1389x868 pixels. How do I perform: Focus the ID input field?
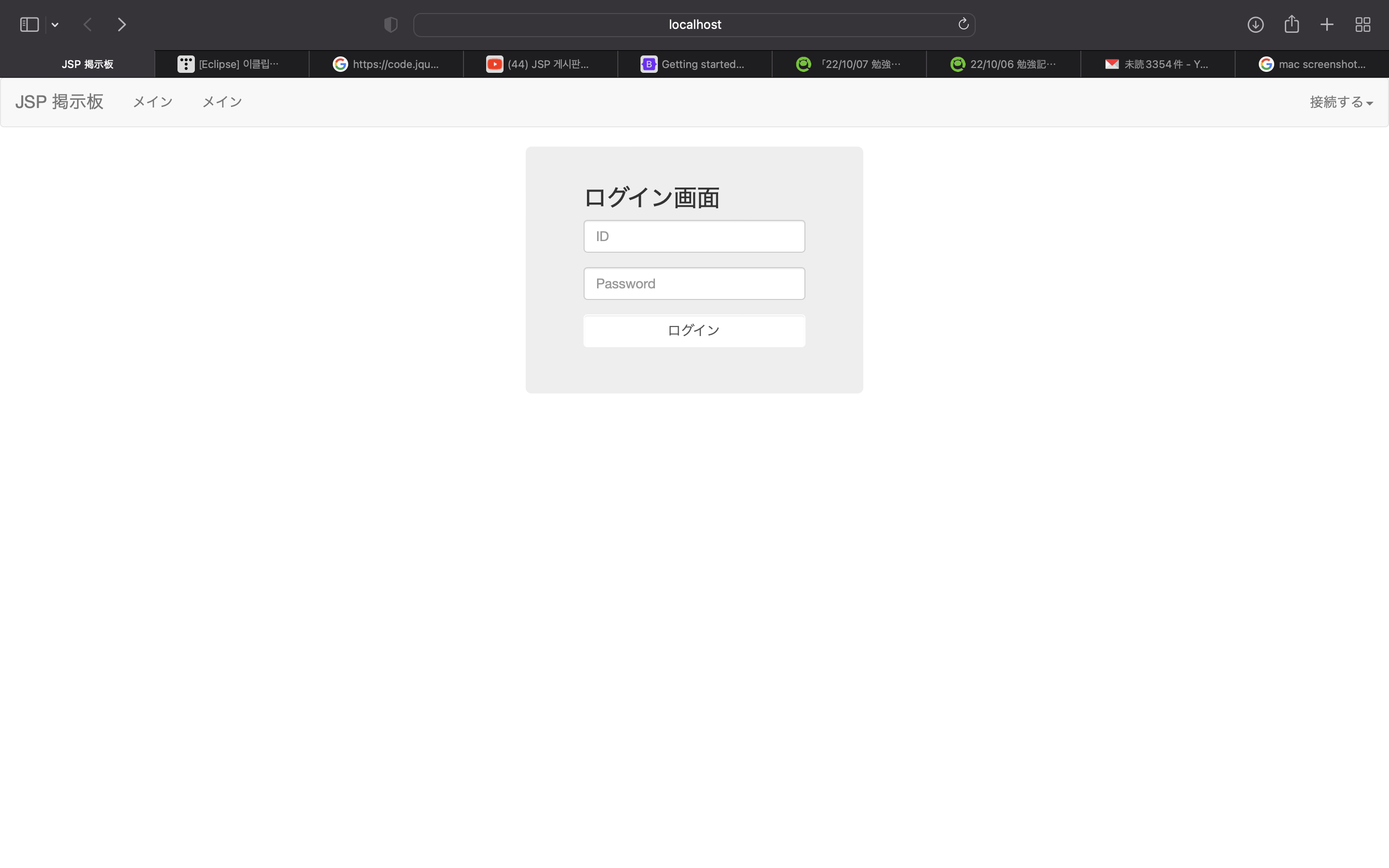pyautogui.click(x=694, y=236)
